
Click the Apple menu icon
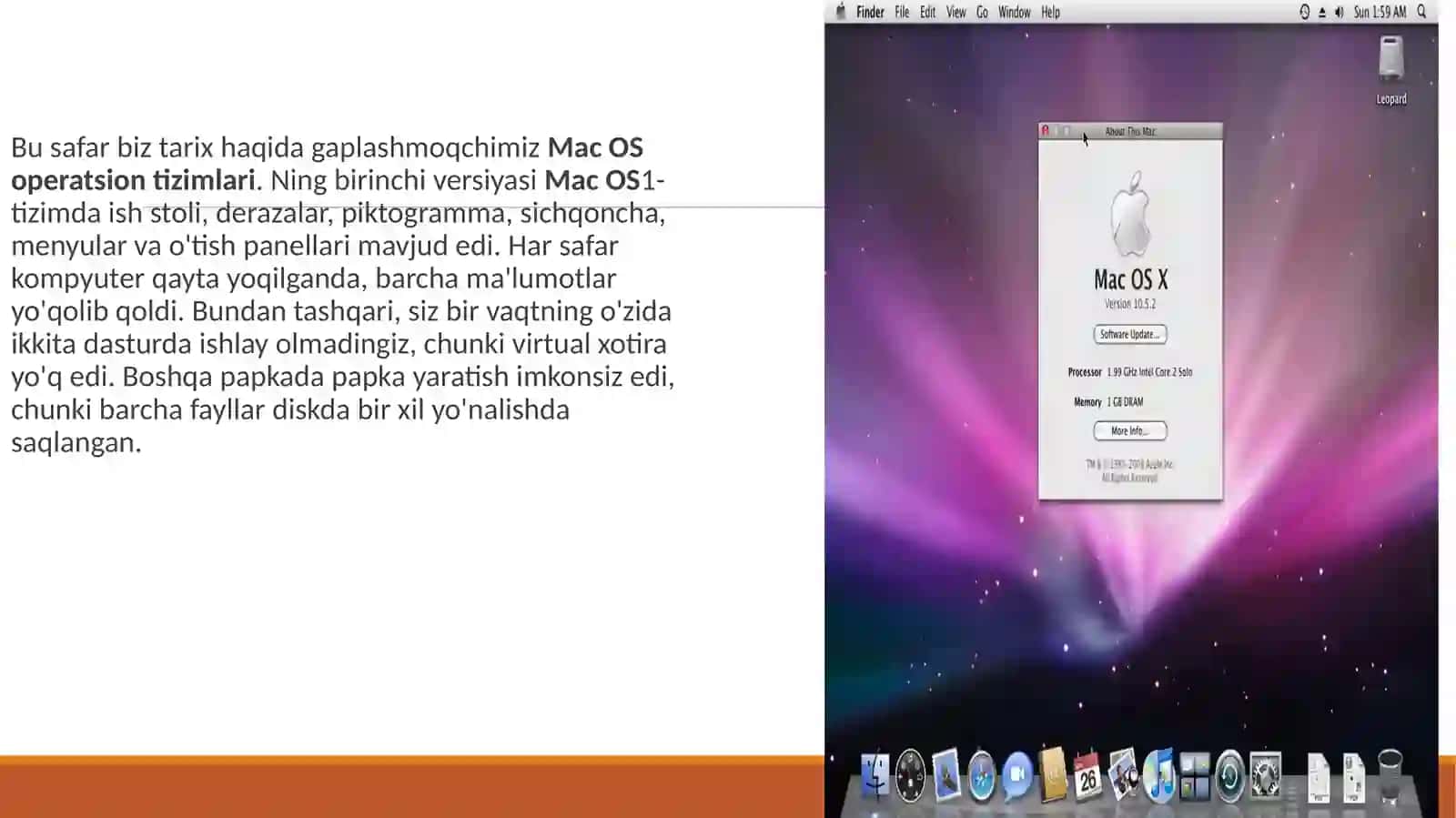(x=840, y=11)
